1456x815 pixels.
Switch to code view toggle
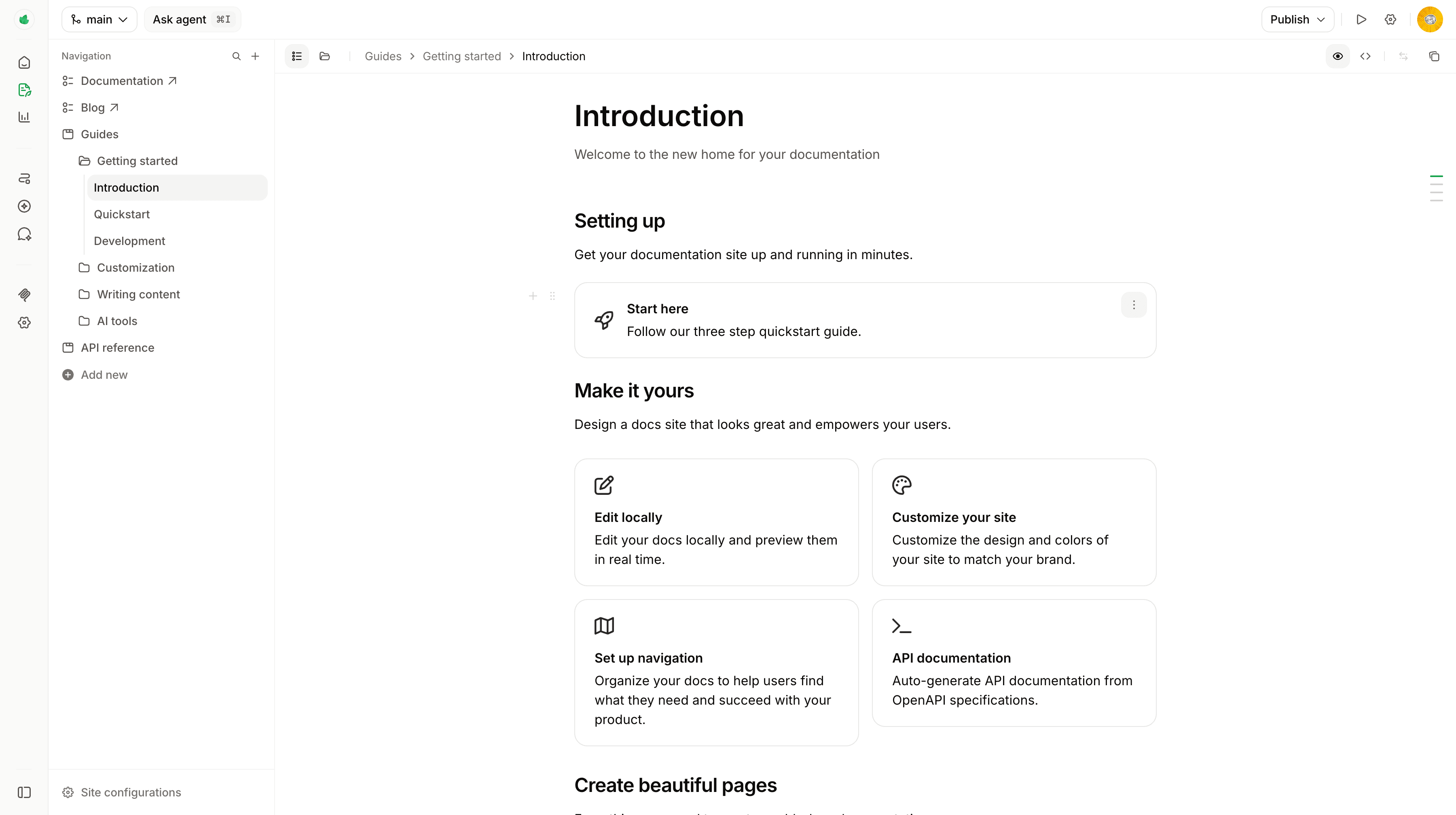point(1365,56)
